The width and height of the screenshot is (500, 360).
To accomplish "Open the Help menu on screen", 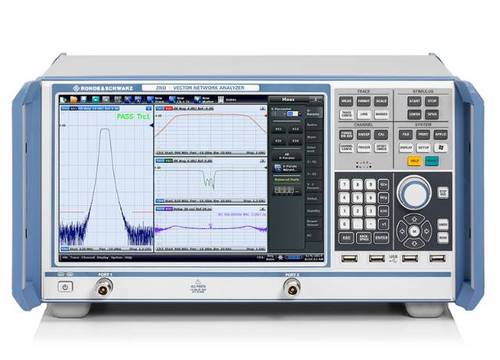I will (x=128, y=257).
